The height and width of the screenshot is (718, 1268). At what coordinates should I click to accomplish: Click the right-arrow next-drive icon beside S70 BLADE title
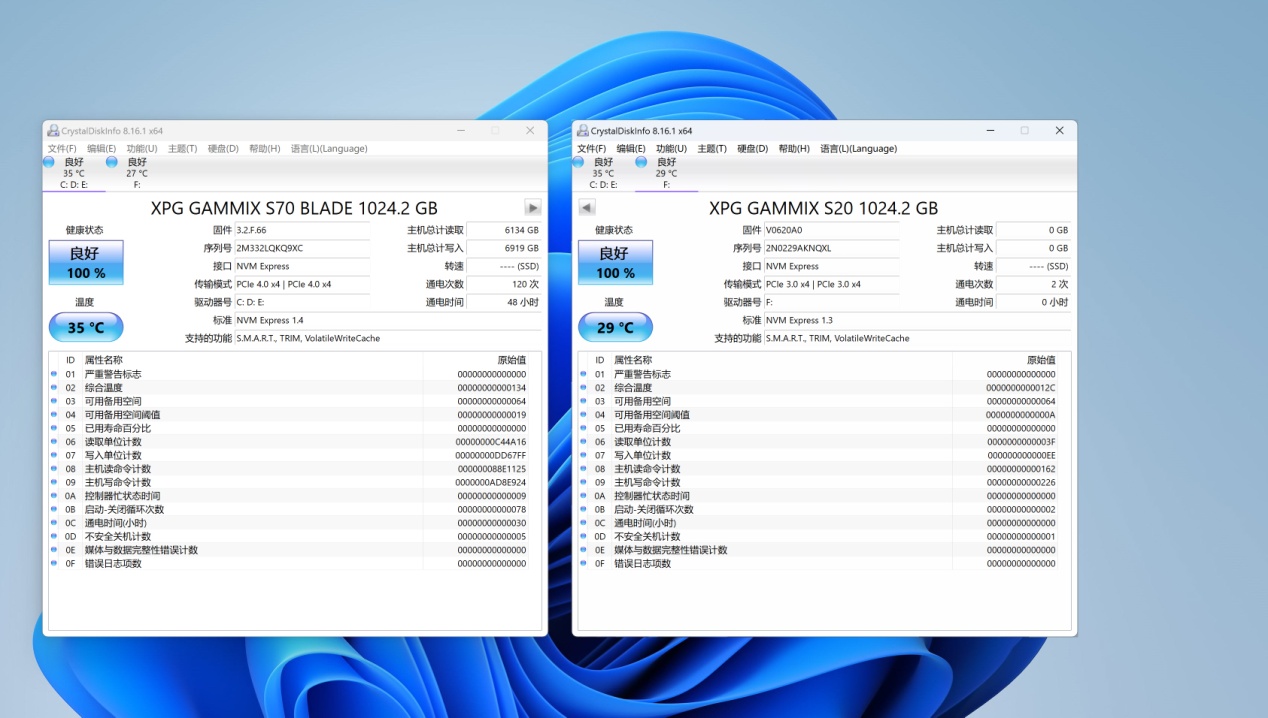click(532, 207)
